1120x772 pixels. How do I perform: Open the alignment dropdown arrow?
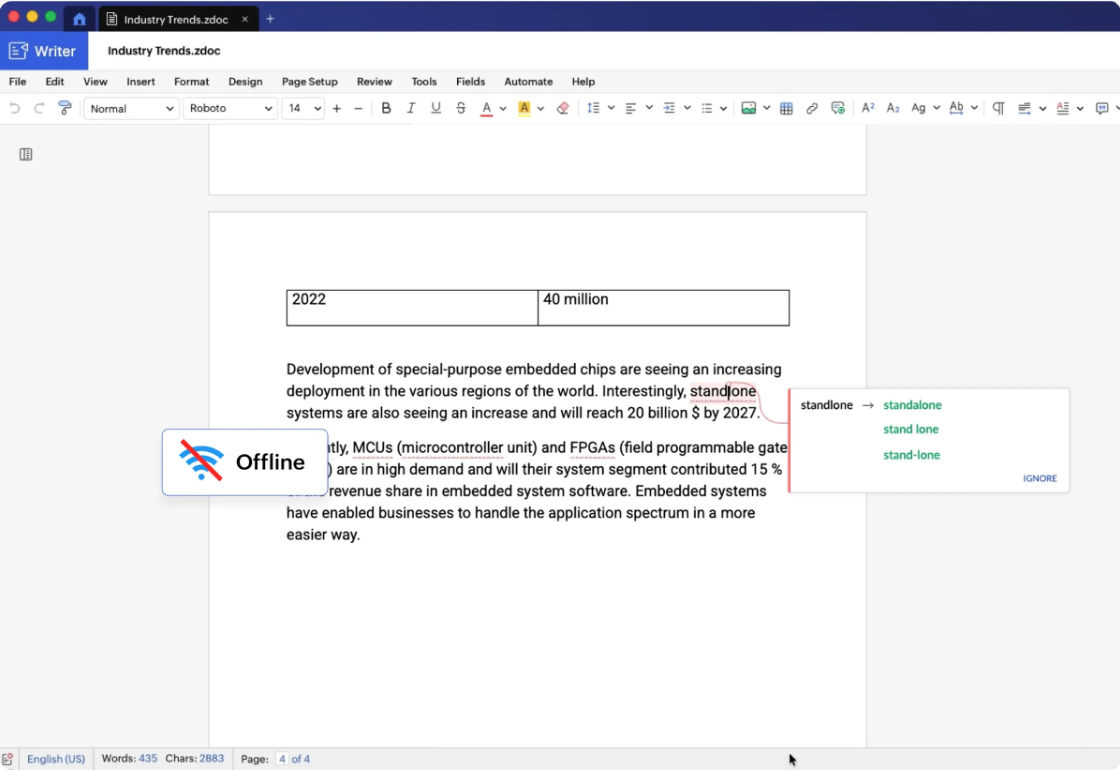[649, 109]
